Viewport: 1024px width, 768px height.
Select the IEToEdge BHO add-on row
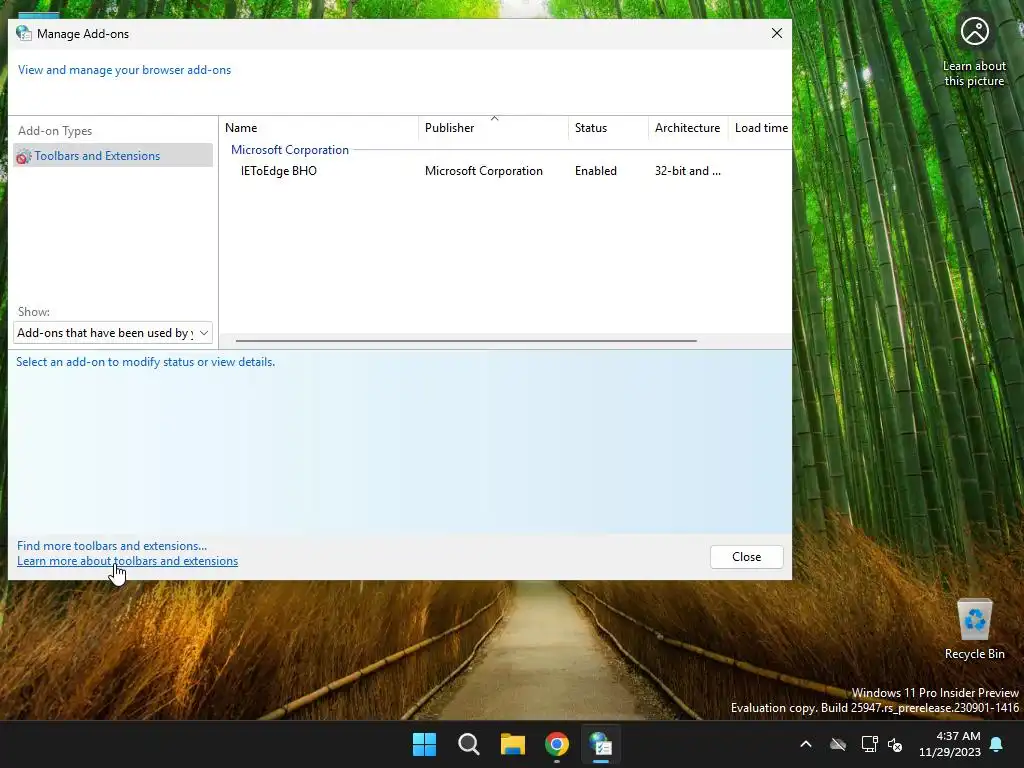coord(505,171)
